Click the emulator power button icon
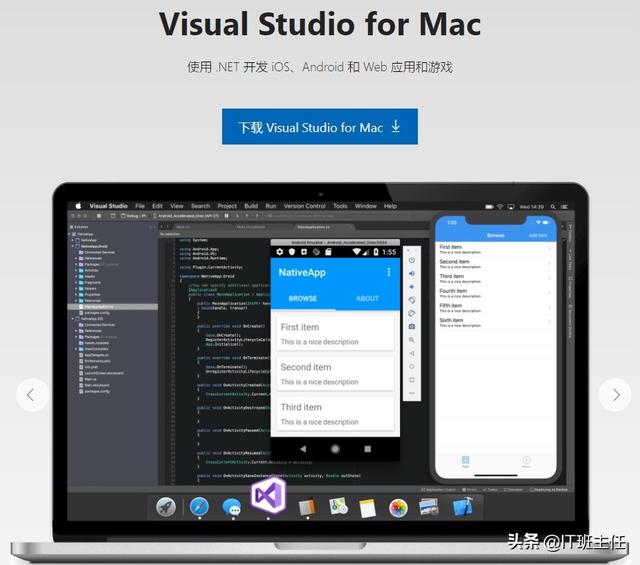The width and height of the screenshot is (640, 565). (x=412, y=260)
